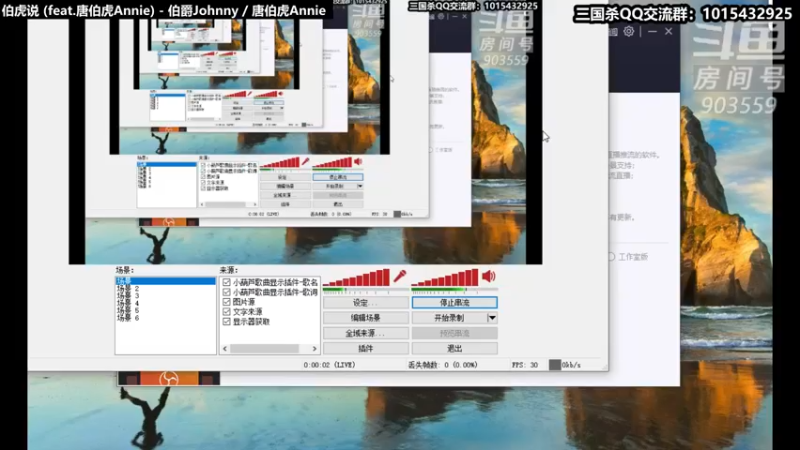Open the 插件 plugins button
Viewport: 800px width, 450px height.
pos(366,348)
